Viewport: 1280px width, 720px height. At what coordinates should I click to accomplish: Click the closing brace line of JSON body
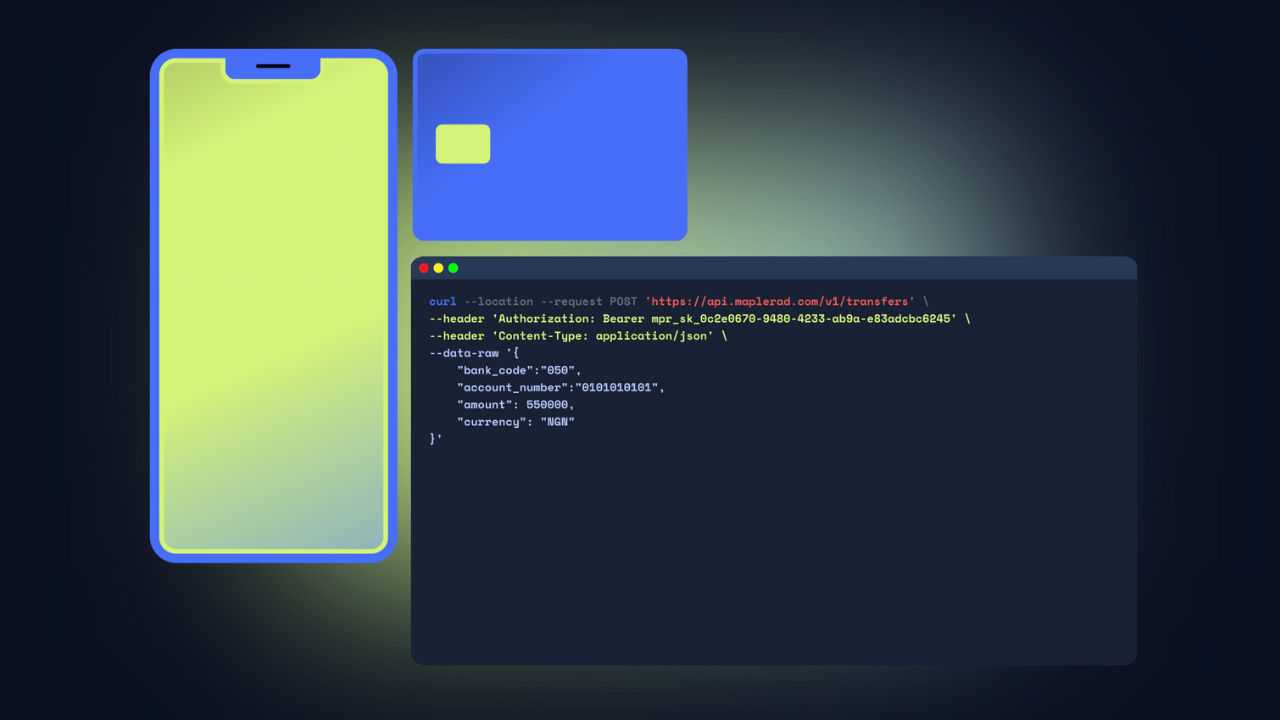point(436,438)
